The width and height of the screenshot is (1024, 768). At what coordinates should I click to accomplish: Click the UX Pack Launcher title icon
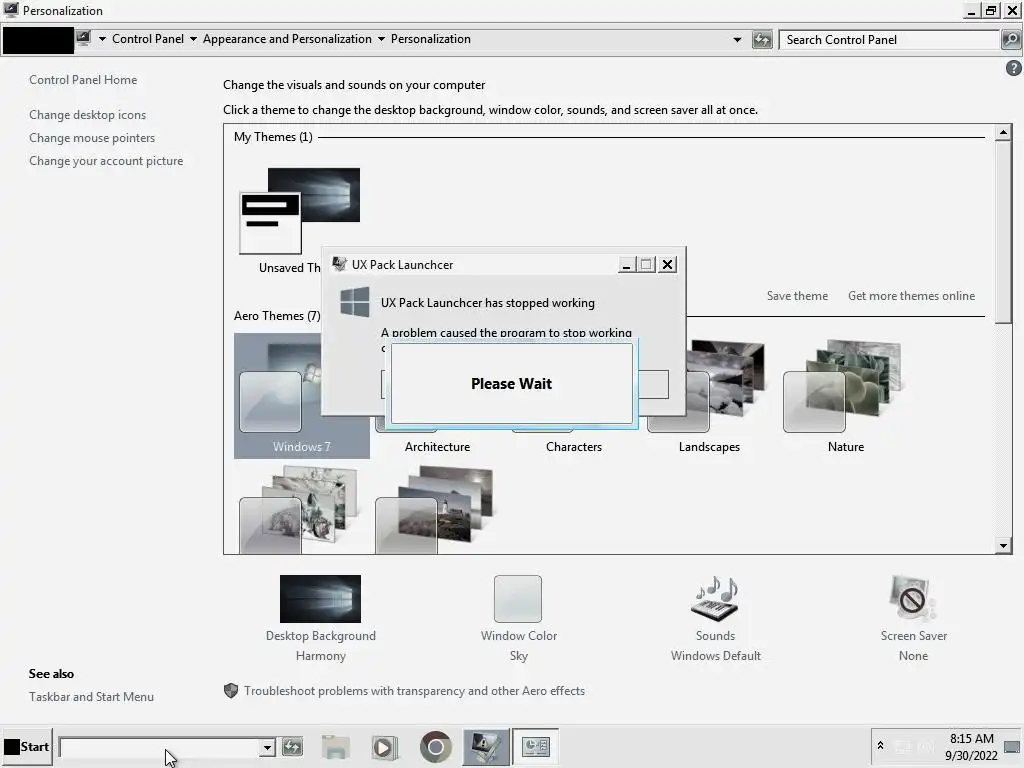coord(339,264)
